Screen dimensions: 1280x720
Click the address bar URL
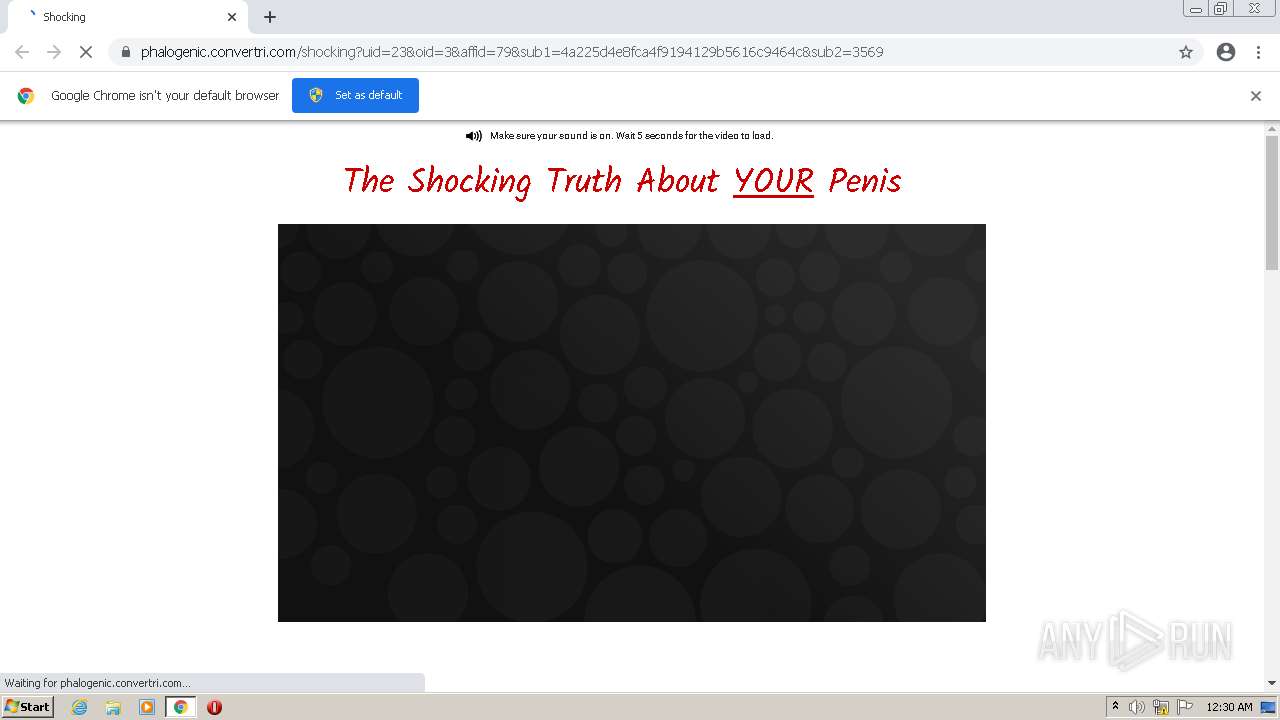pyautogui.click(x=512, y=52)
